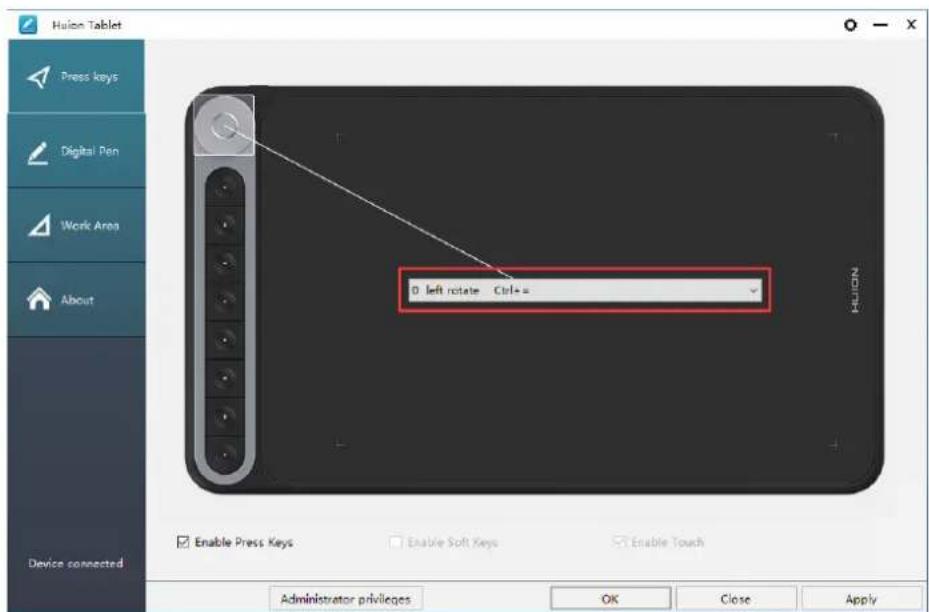Toggle the Enable Touch checkbox
Image resolution: width=929 pixels, height=612 pixels.
point(619,541)
